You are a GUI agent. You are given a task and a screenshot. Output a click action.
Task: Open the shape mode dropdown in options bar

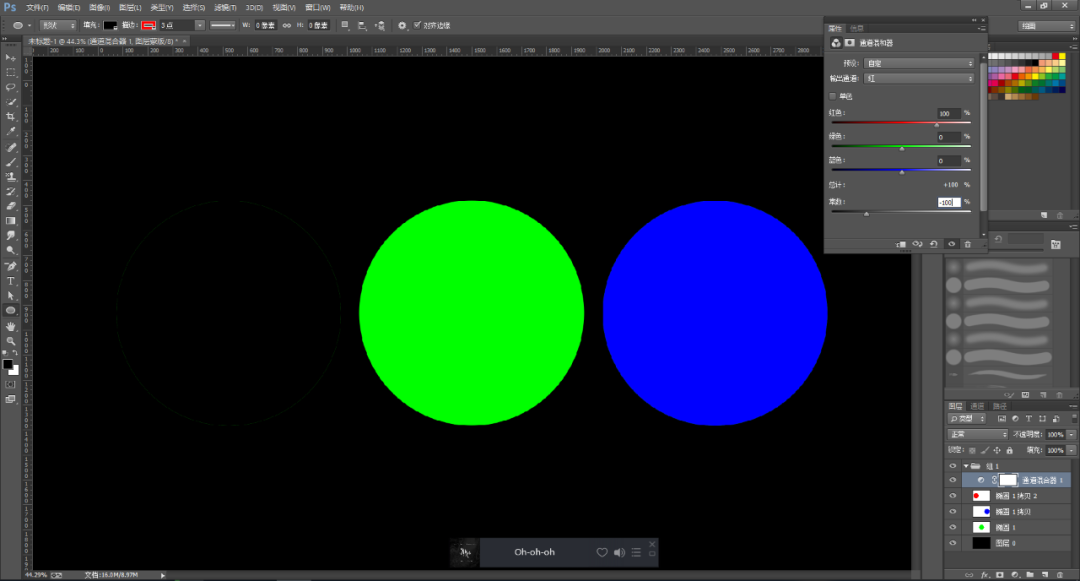pyautogui.click(x=59, y=25)
